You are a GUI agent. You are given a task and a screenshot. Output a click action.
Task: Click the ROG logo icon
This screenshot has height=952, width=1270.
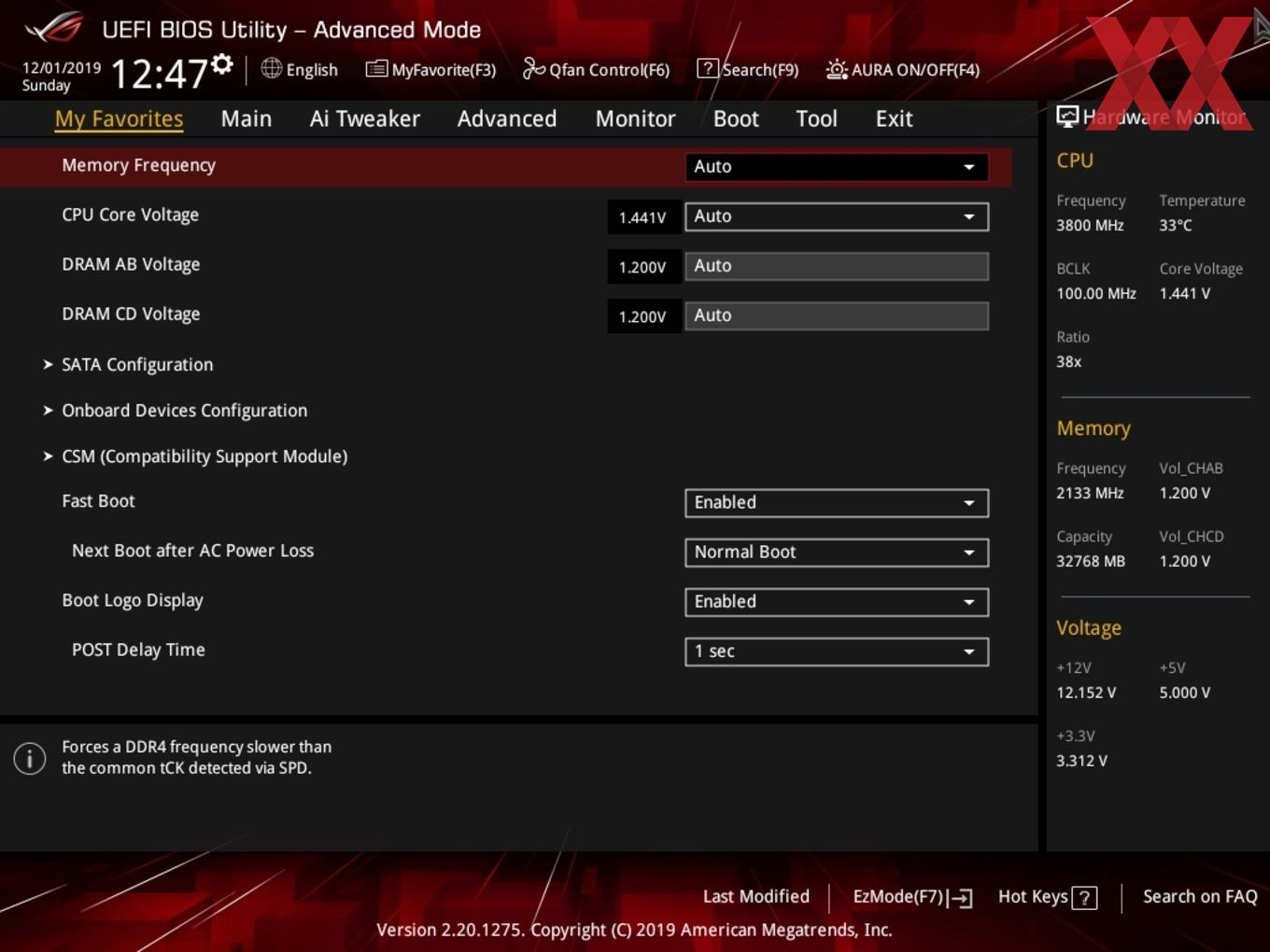pyautogui.click(x=55, y=28)
